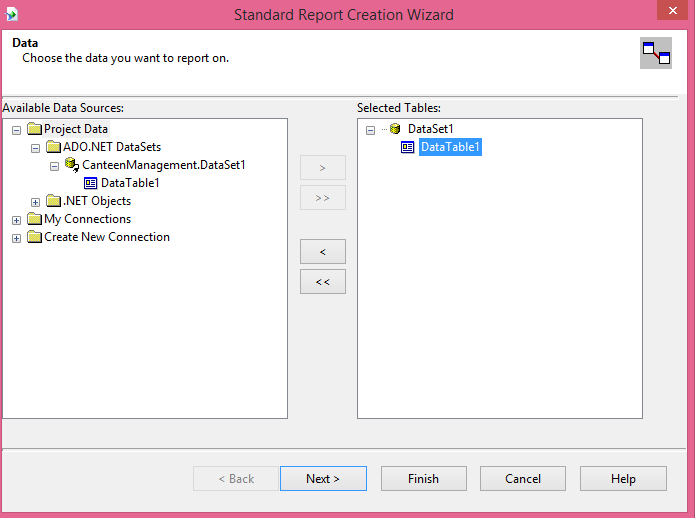Proceed with the Next button
The image size is (695, 518).
click(323, 479)
